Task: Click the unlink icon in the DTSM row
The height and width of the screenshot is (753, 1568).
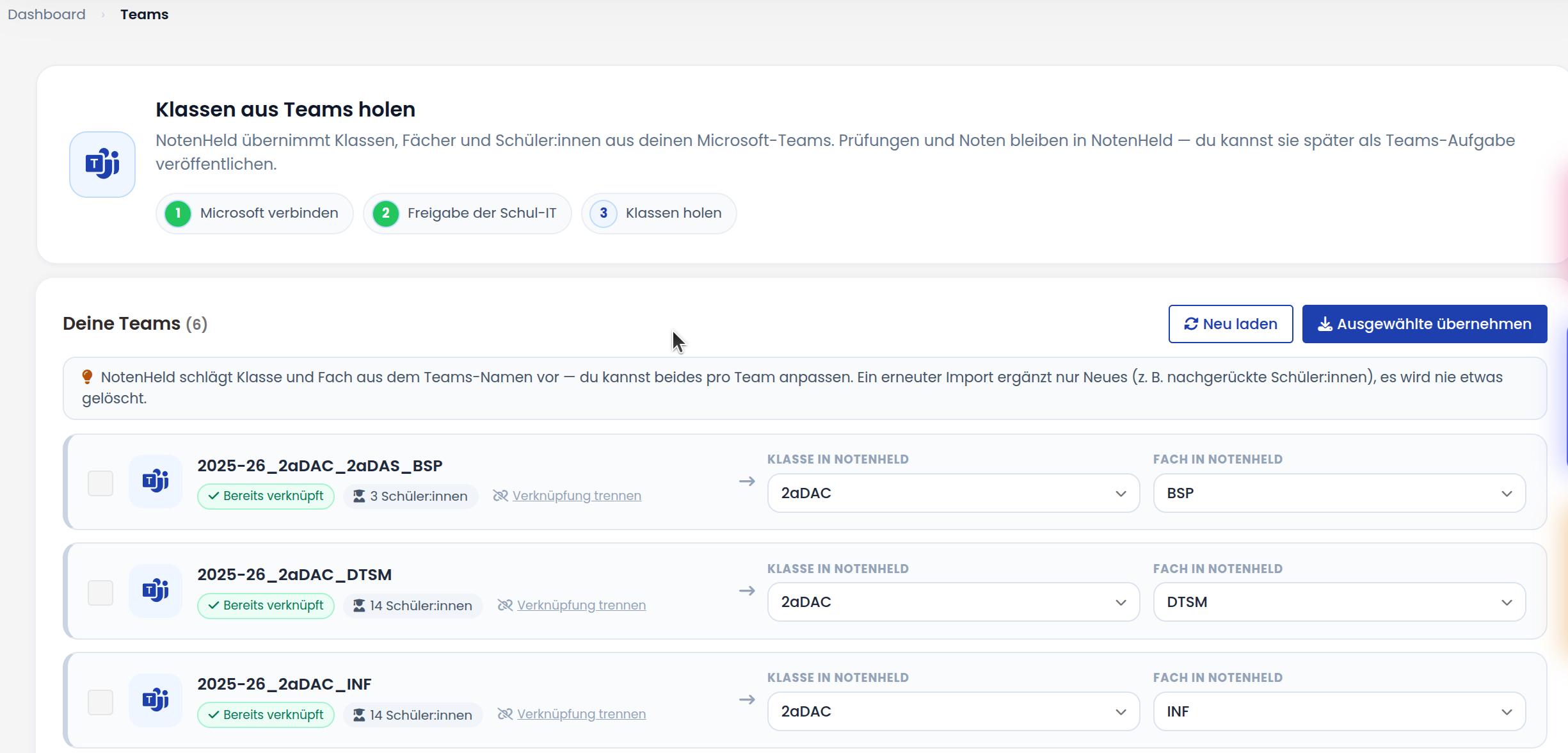Action: (x=505, y=605)
